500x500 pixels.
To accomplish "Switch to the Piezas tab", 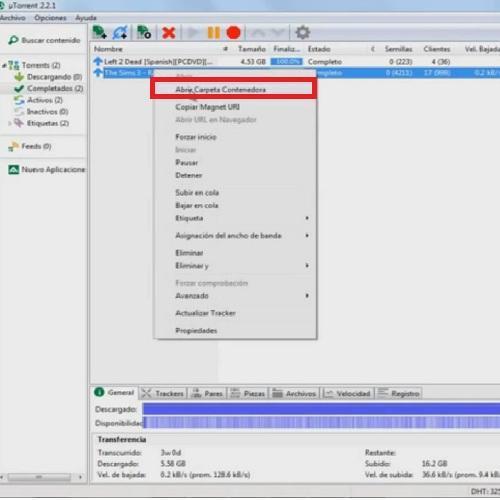I will pyautogui.click(x=248, y=393).
